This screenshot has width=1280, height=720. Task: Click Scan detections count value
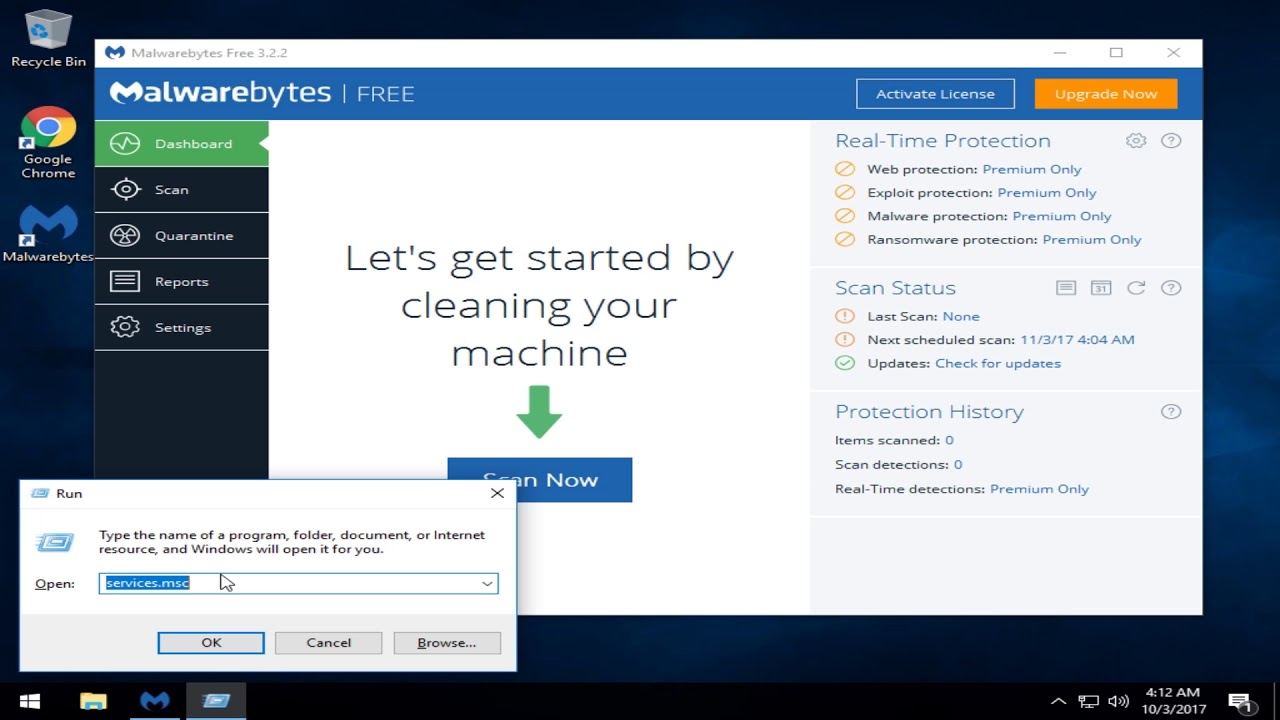coord(958,464)
